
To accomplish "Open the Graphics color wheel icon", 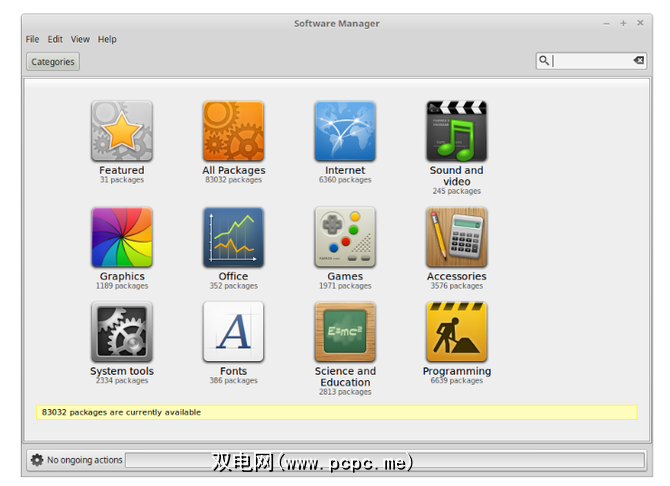I will click(x=122, y=237).
